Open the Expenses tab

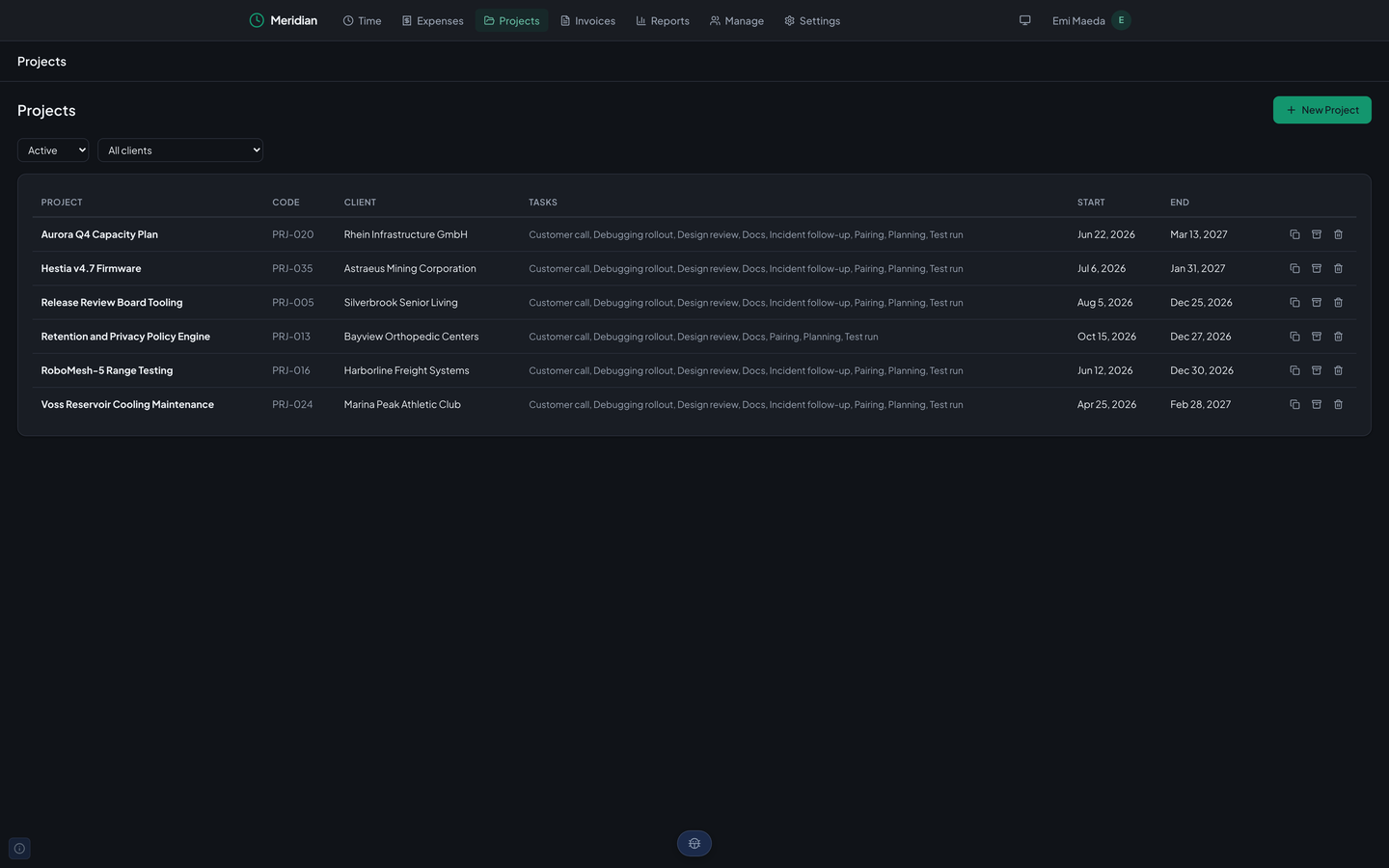[433, 20]
